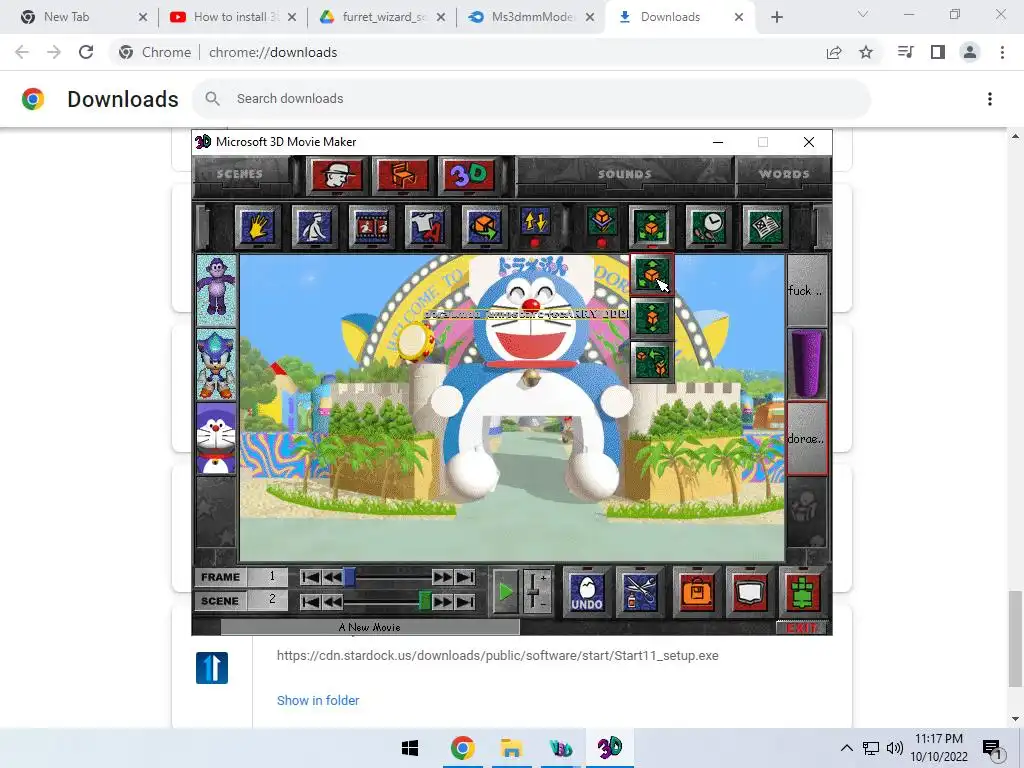Select the walking man action tool
The image size is (1024, 768).
(x=314, y=227)
